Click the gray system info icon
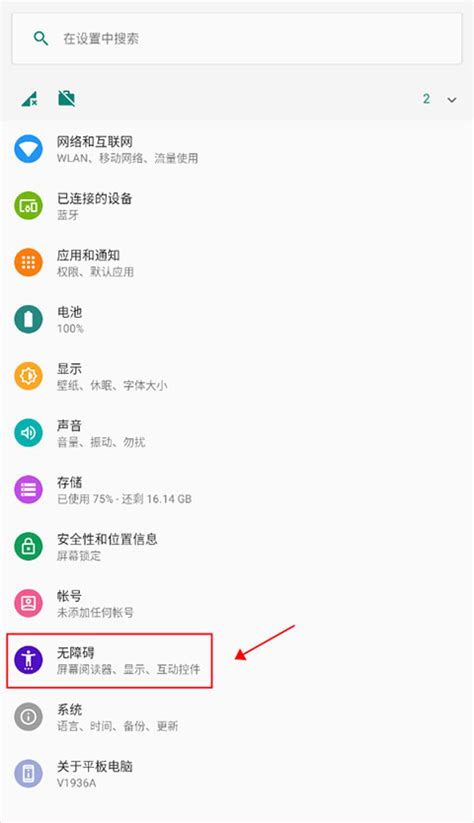 (28, 716)
